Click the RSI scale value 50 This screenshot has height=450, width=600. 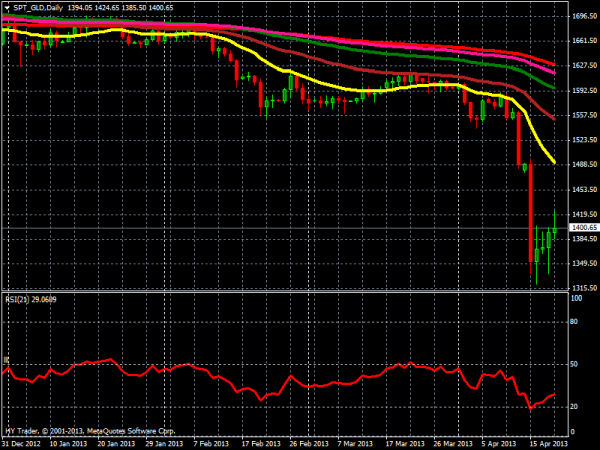574,364
